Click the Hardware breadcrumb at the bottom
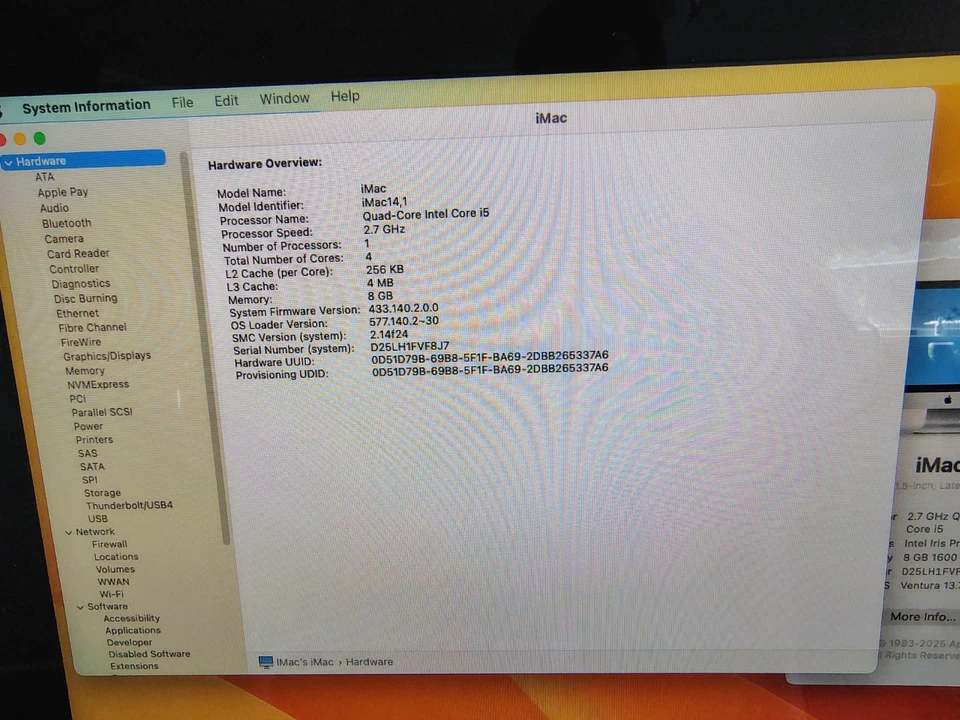 coord(369,661)
